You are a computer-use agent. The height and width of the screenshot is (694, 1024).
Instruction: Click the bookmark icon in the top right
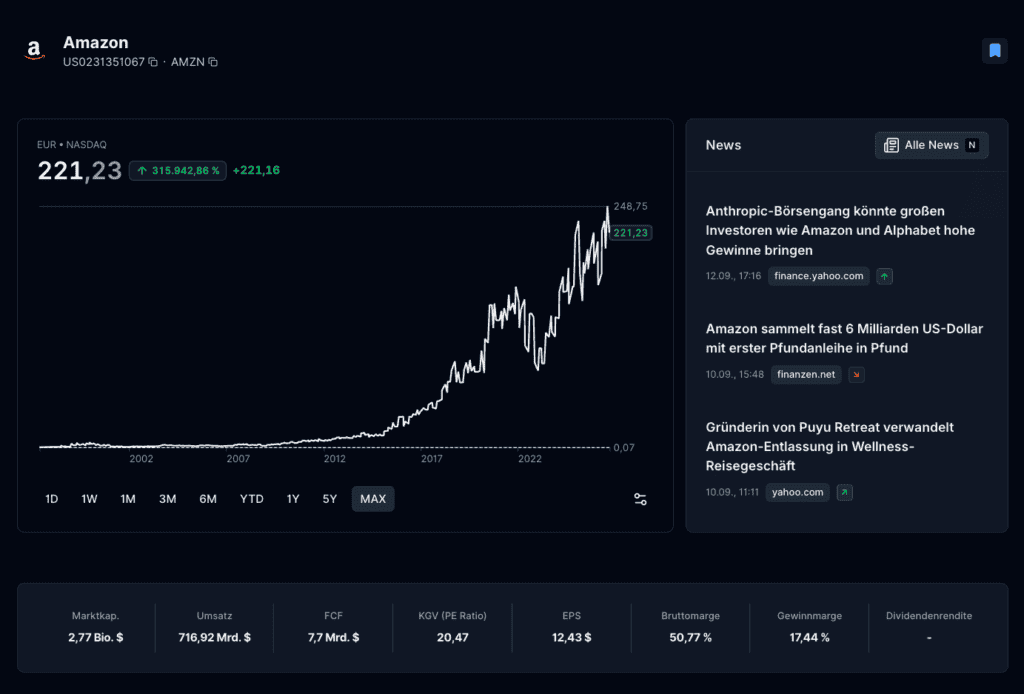(995, 50)
